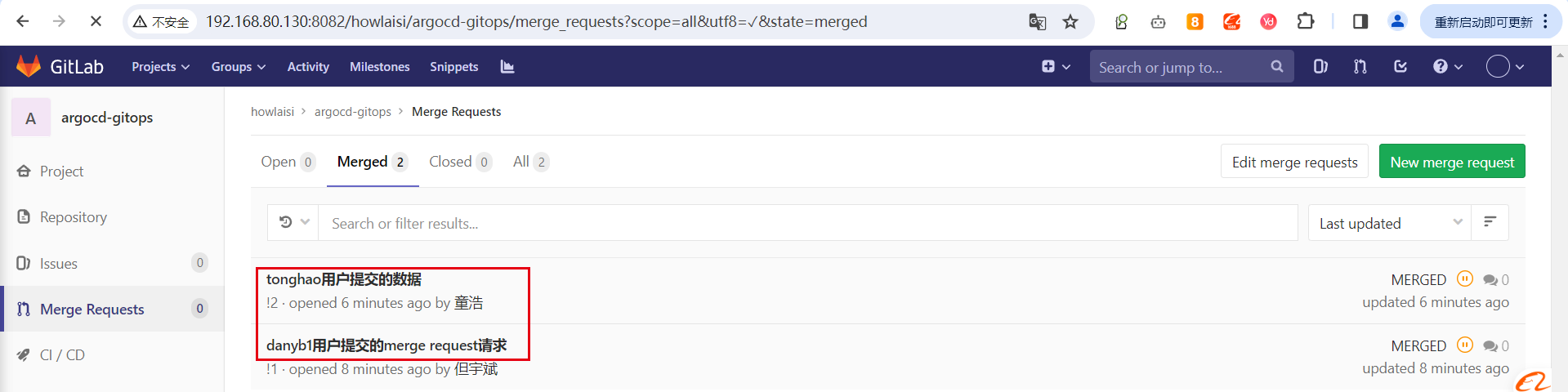
Task: Open the analytics chart icon in navbar
Action: [507, 66]
